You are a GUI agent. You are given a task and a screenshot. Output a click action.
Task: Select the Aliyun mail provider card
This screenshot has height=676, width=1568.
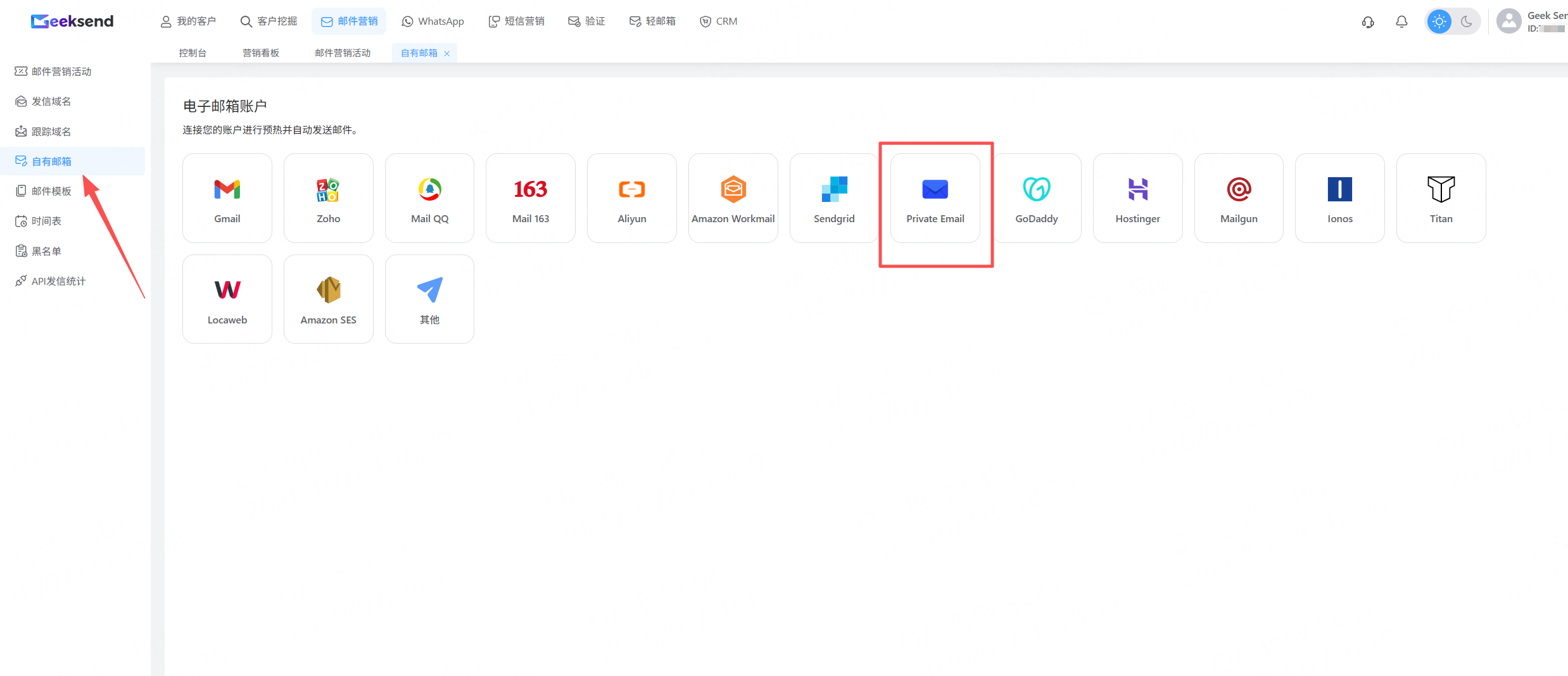coord(632,198)
